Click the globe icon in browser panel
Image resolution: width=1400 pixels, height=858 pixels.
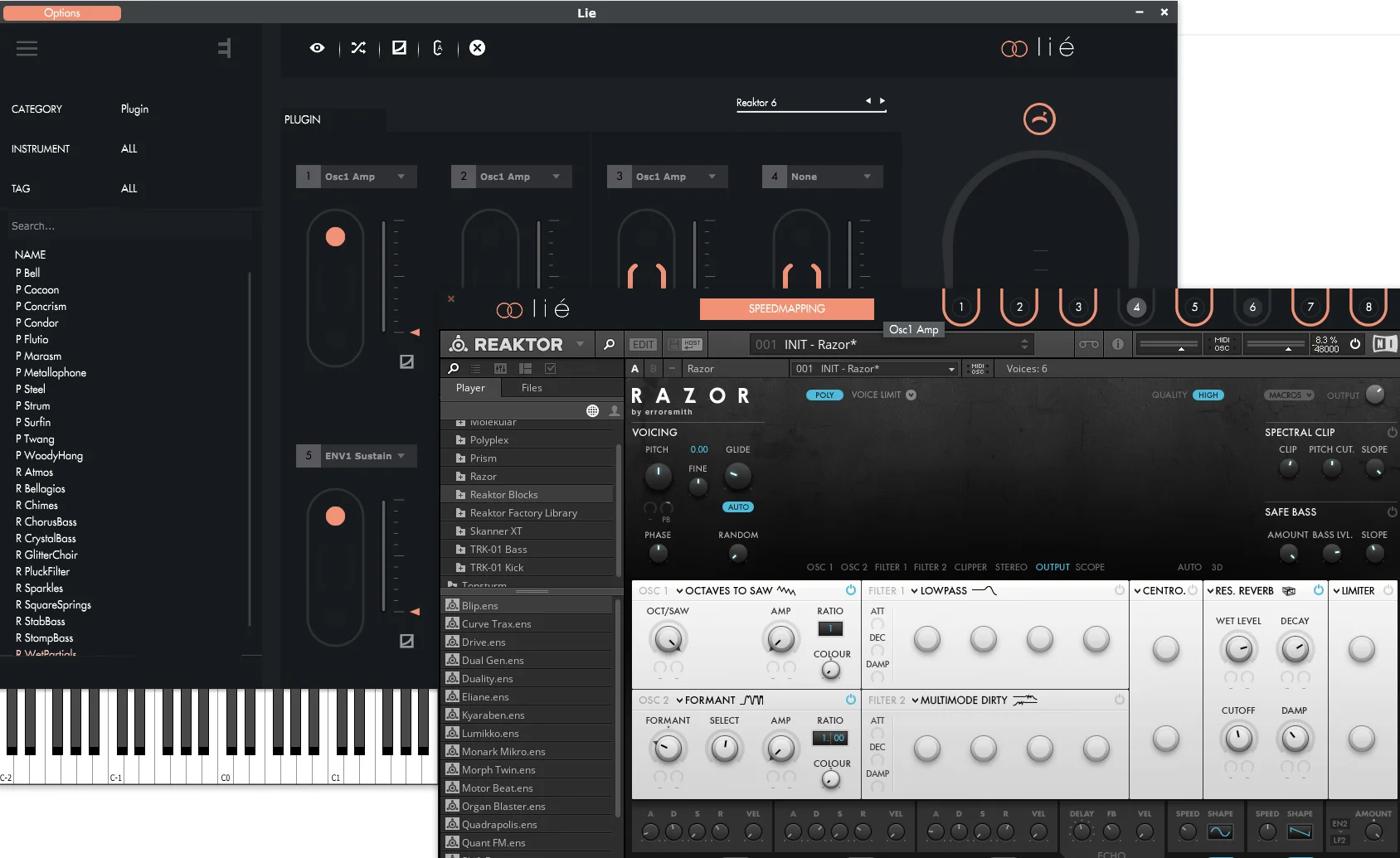click(x=592, y=410)
